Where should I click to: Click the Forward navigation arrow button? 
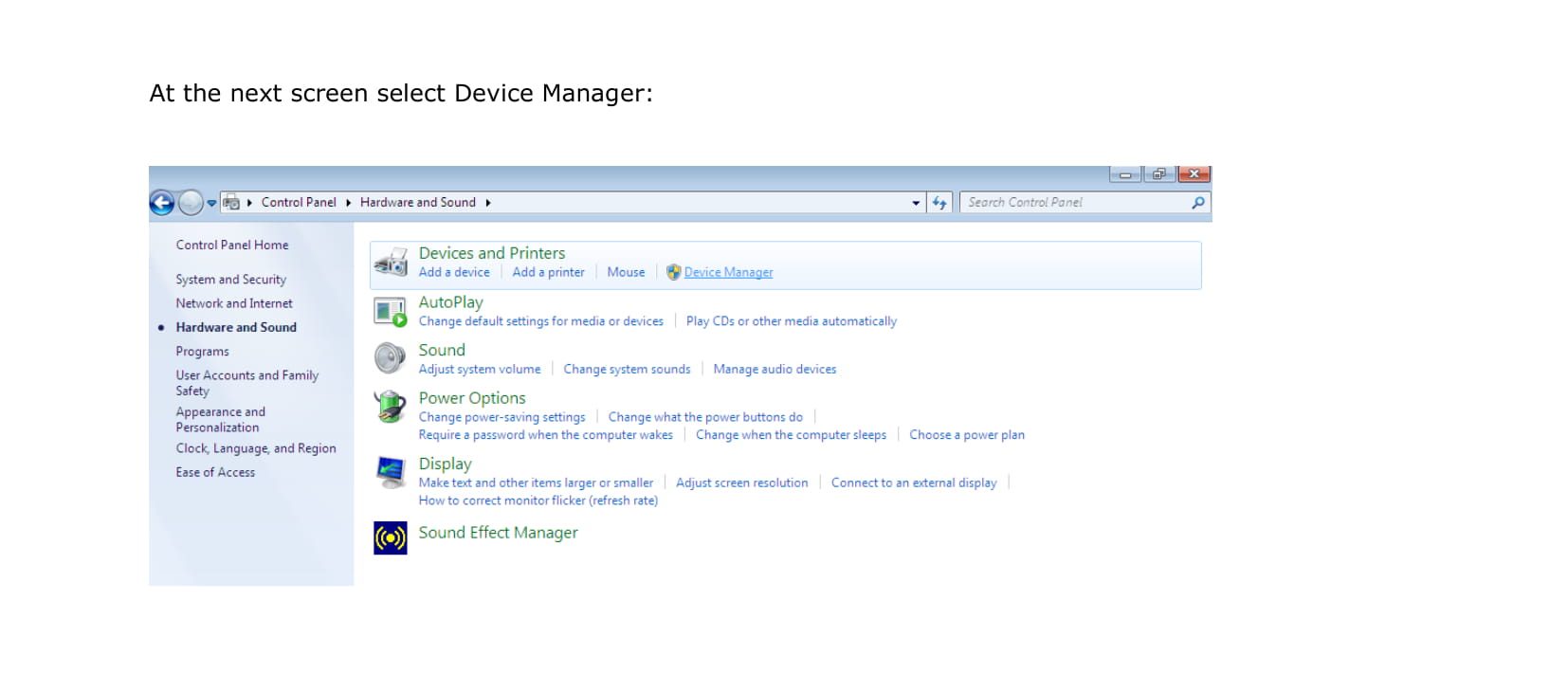[x=191, y=203]
